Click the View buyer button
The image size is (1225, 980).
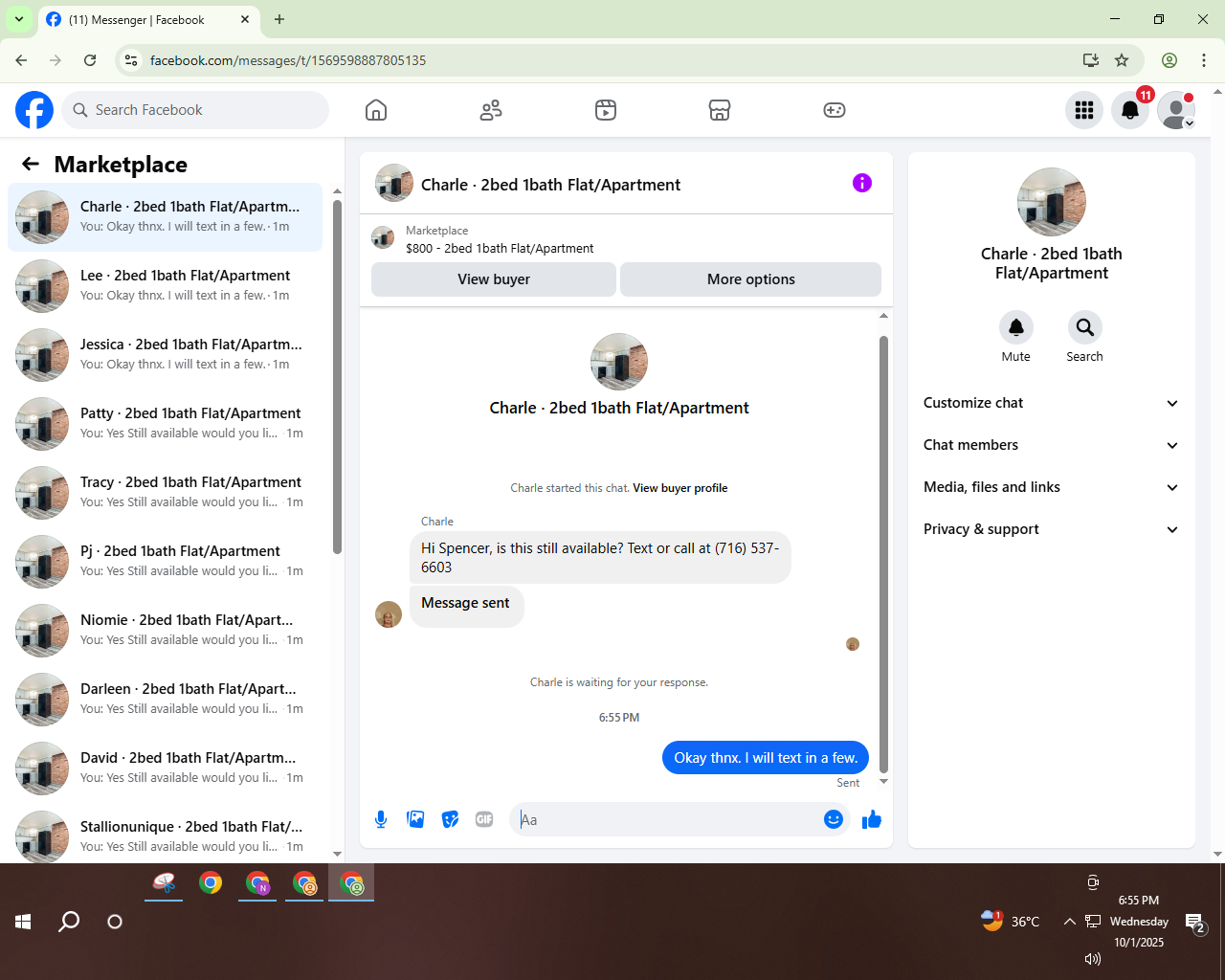click(x=494, y=279)
